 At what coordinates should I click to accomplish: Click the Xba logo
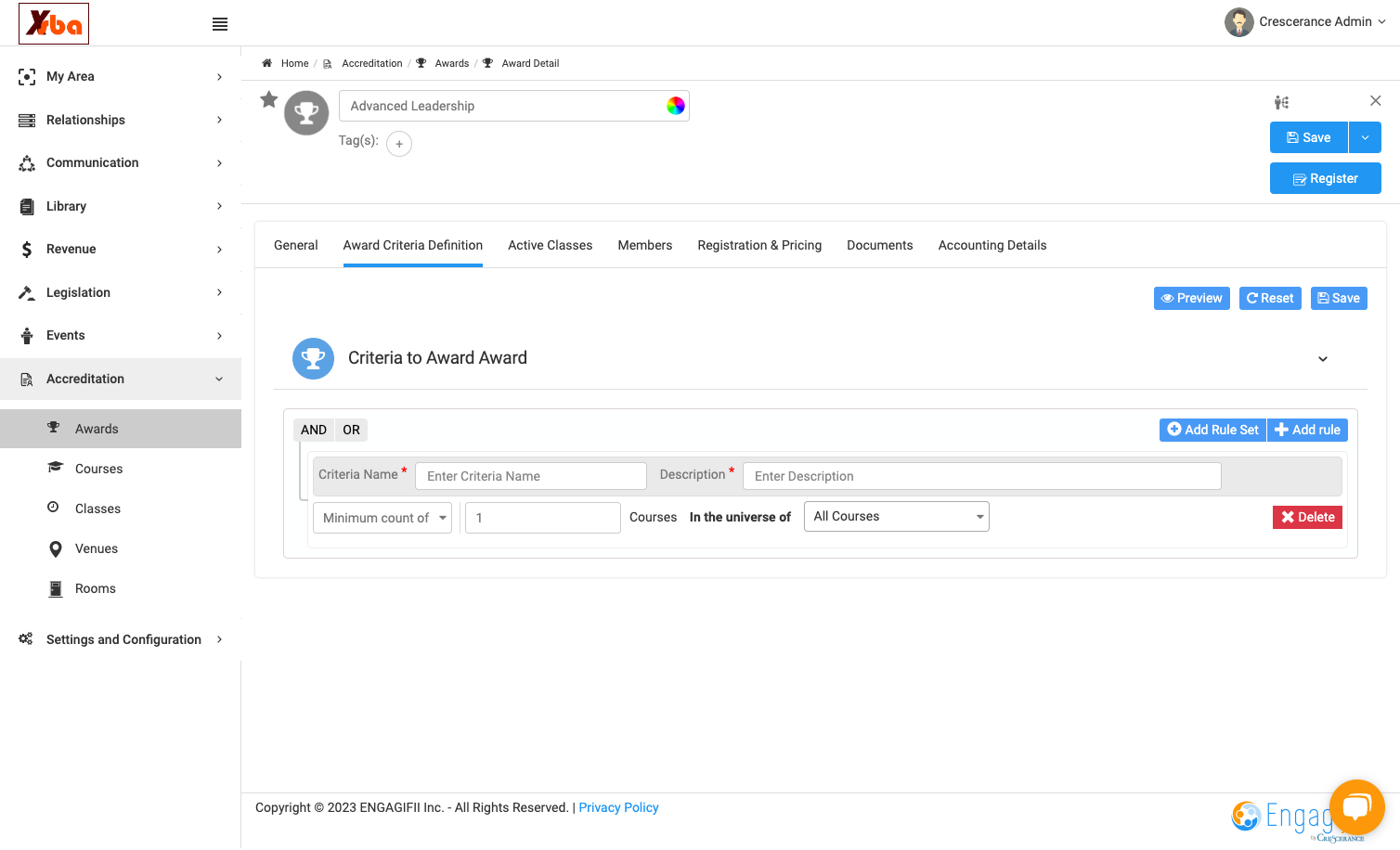click(x=54, y=23)
